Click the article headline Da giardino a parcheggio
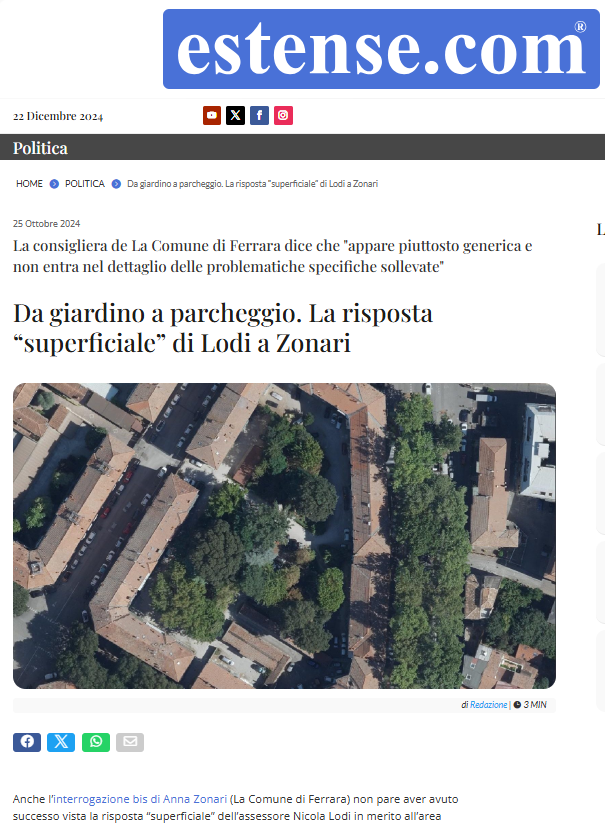 click(223, 328)
